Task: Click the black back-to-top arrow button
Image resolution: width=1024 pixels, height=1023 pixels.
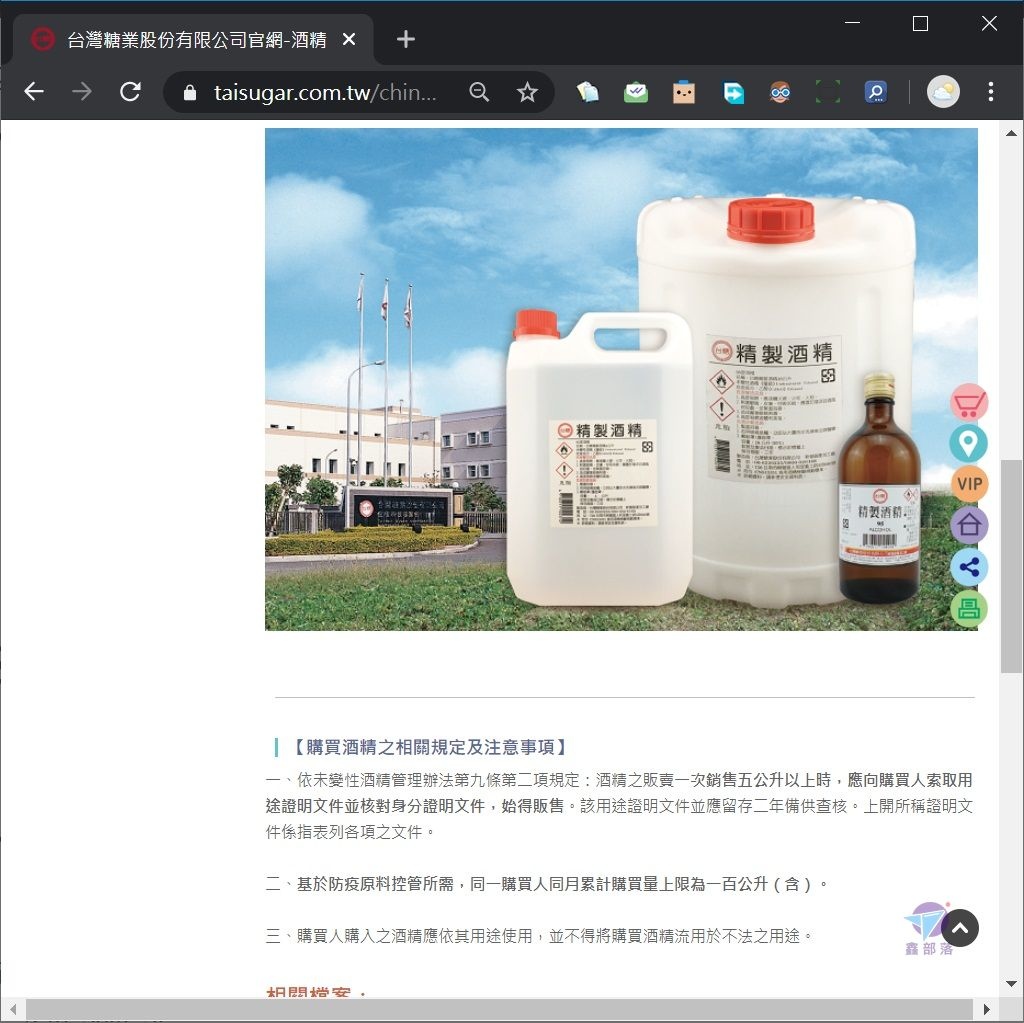Action: 960,928
